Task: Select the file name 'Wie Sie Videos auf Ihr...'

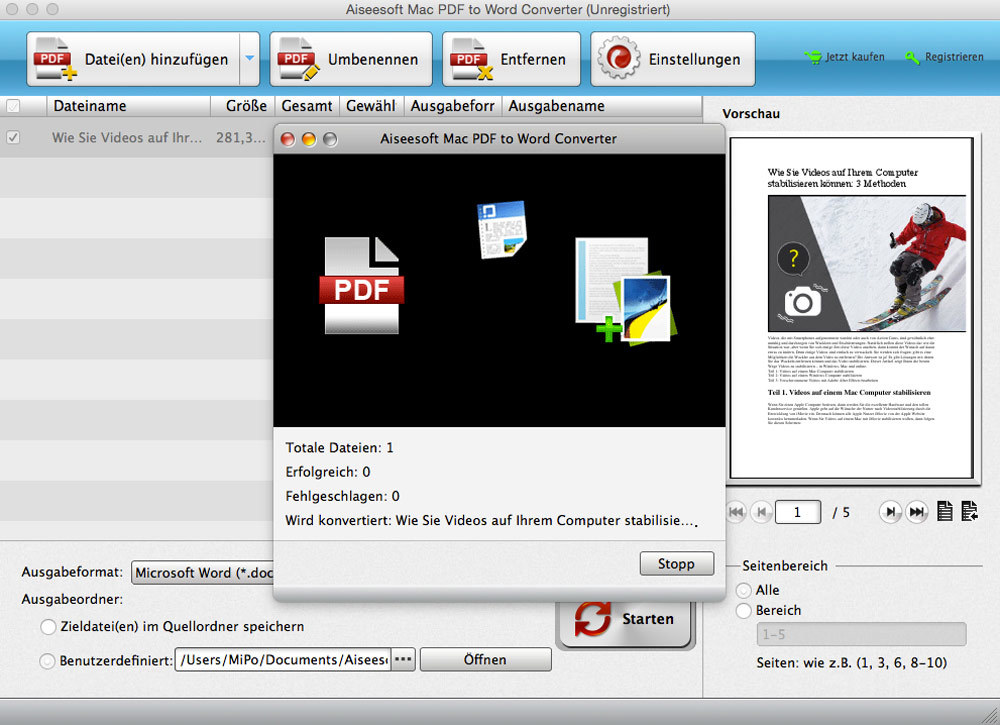Action: [127, 137]
